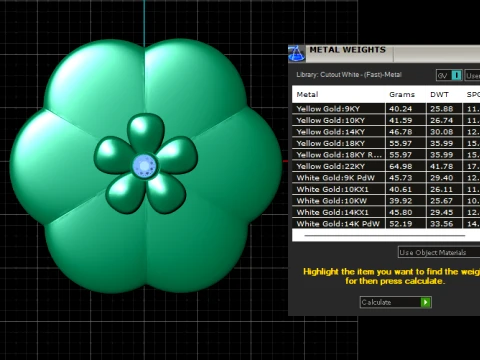
Task: Select the Yellow Gold:18KY R... row
Action: coord(386,155)
